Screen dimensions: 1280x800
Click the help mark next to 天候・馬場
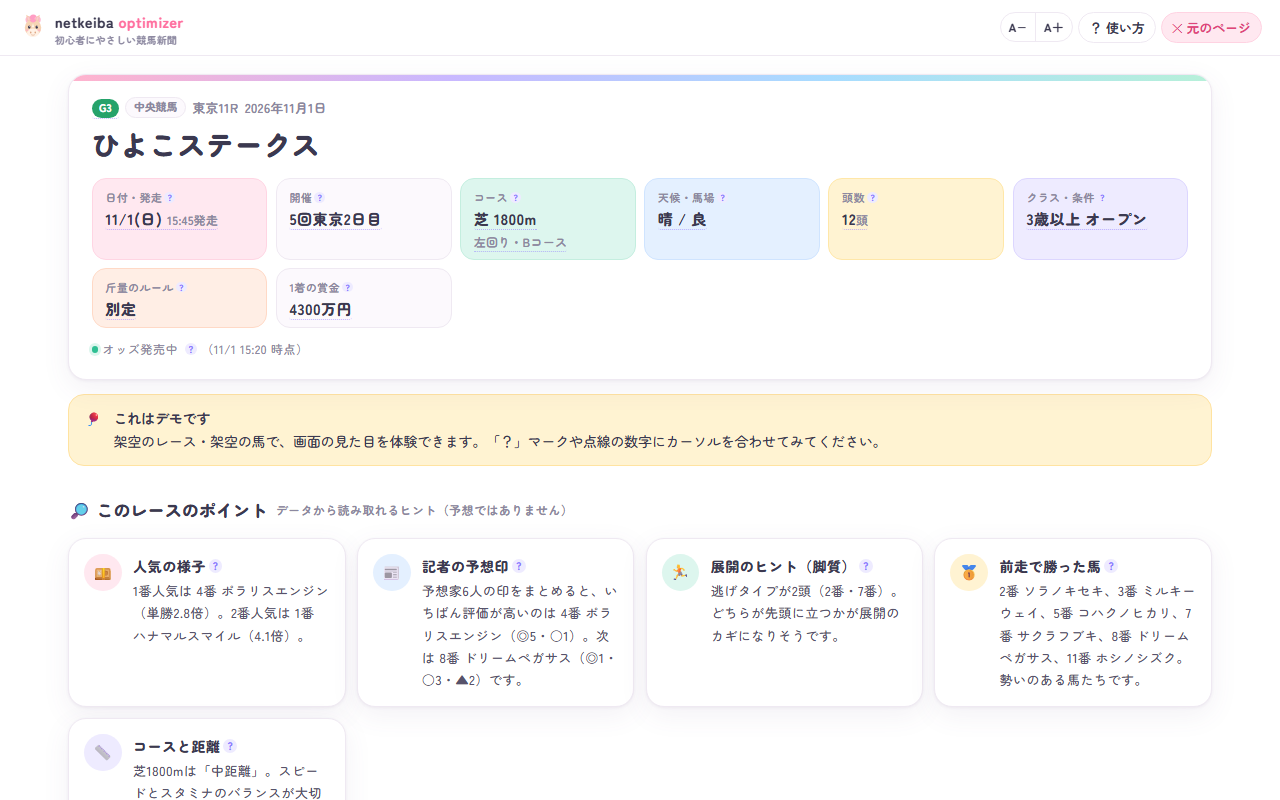pyautogui.click(x=723, y=198)
